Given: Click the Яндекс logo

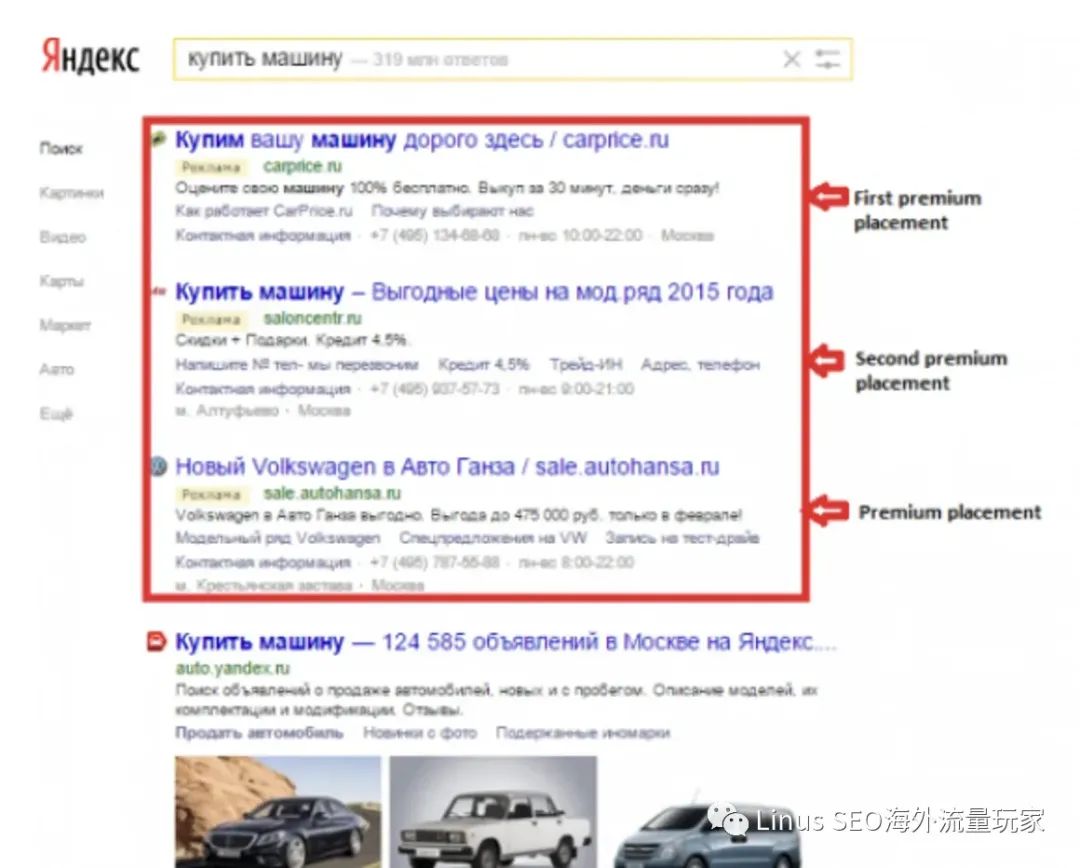Looking at the screenshot, I should tap(90, 58).
